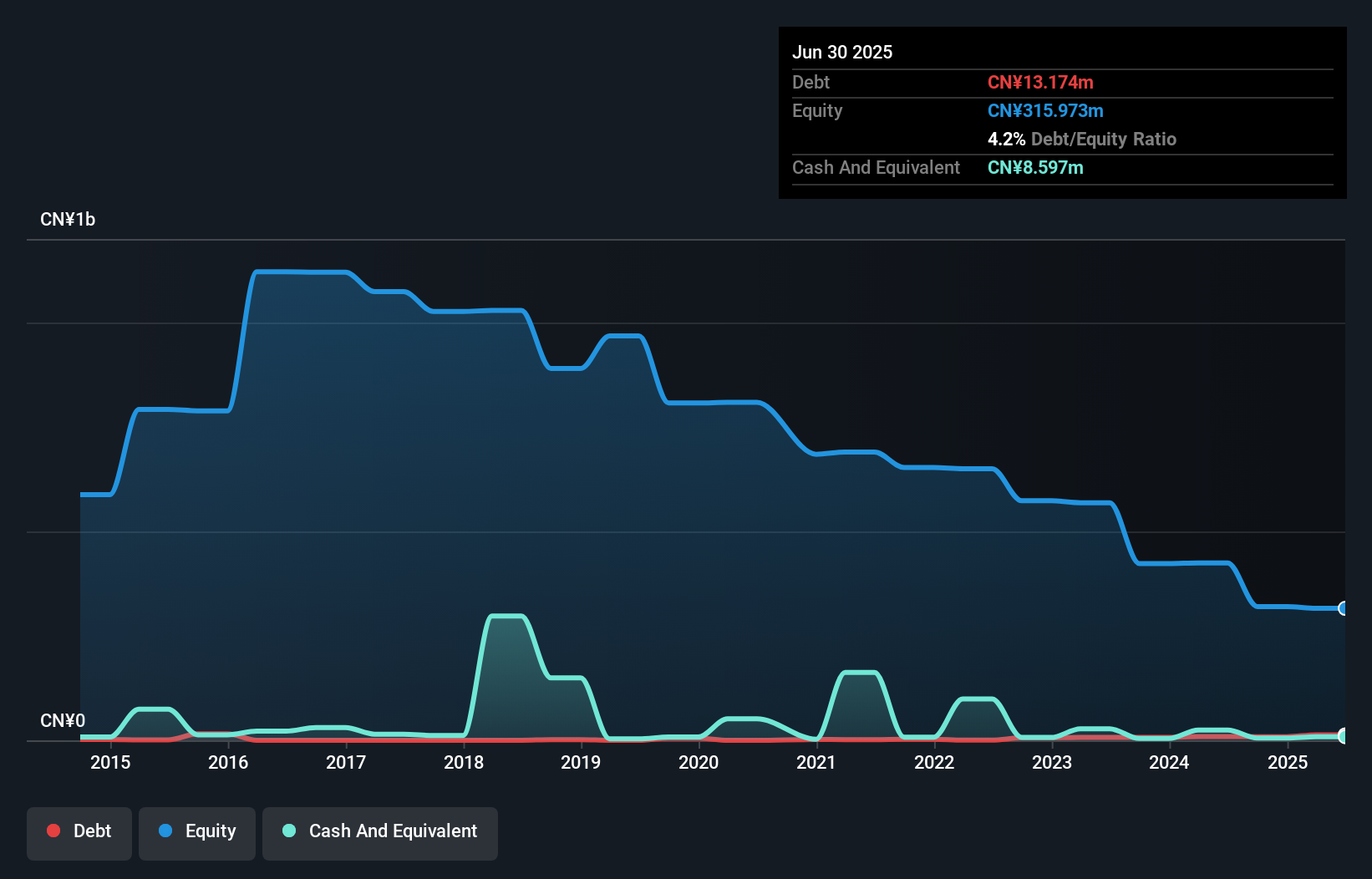Viewport: 1372px width, 879px height.
Task: Click the Cash value CN¥8.597m in tooltip
Action: (1035, 168)
